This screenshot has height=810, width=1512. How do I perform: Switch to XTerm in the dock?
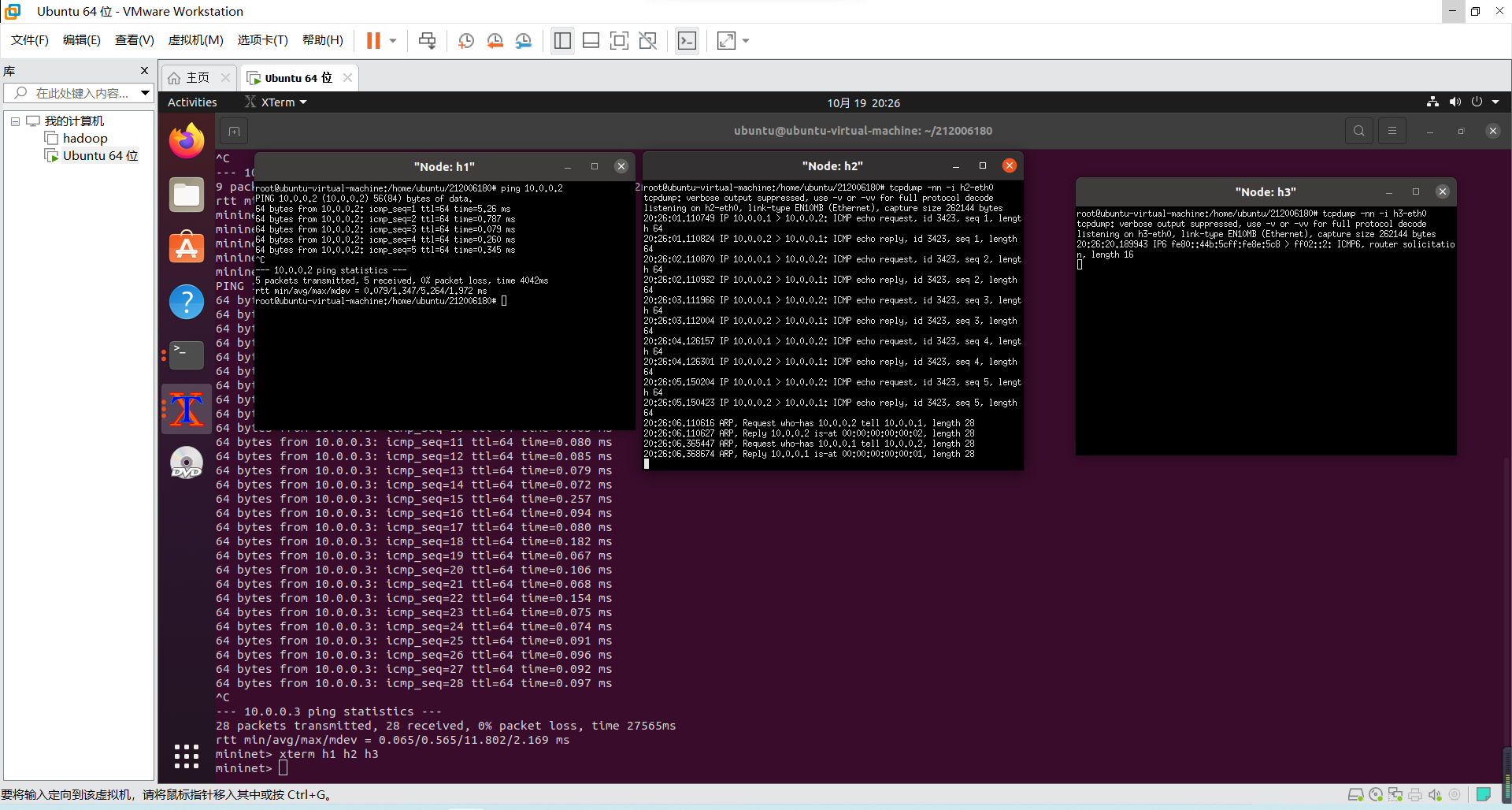[187, 409]
